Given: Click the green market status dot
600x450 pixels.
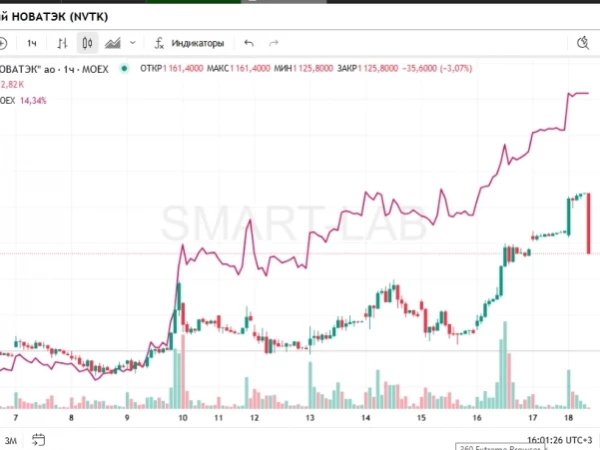Looking at the screenshot, I should [x=124, y=69].
